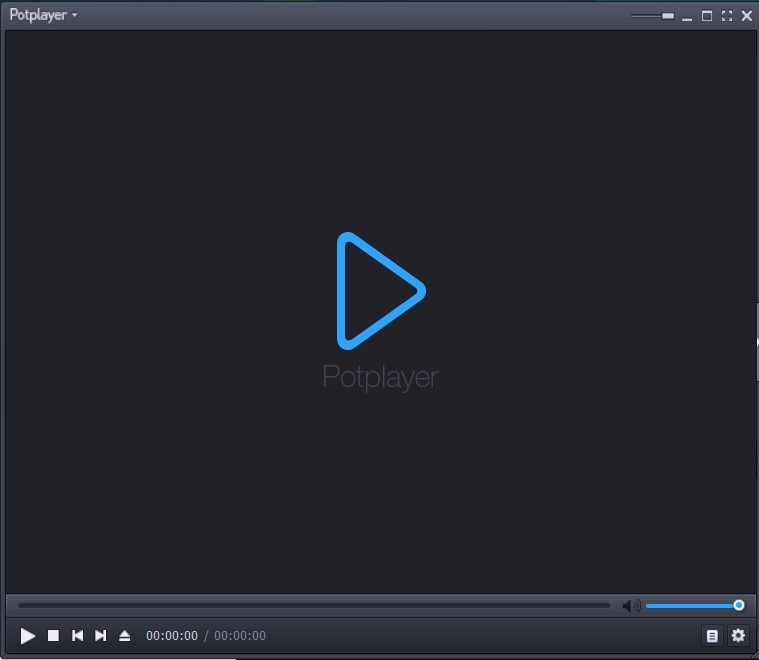Click the seek bar timeline
The width and height of the screenshot is (759, 660).
tap(314, 605)
